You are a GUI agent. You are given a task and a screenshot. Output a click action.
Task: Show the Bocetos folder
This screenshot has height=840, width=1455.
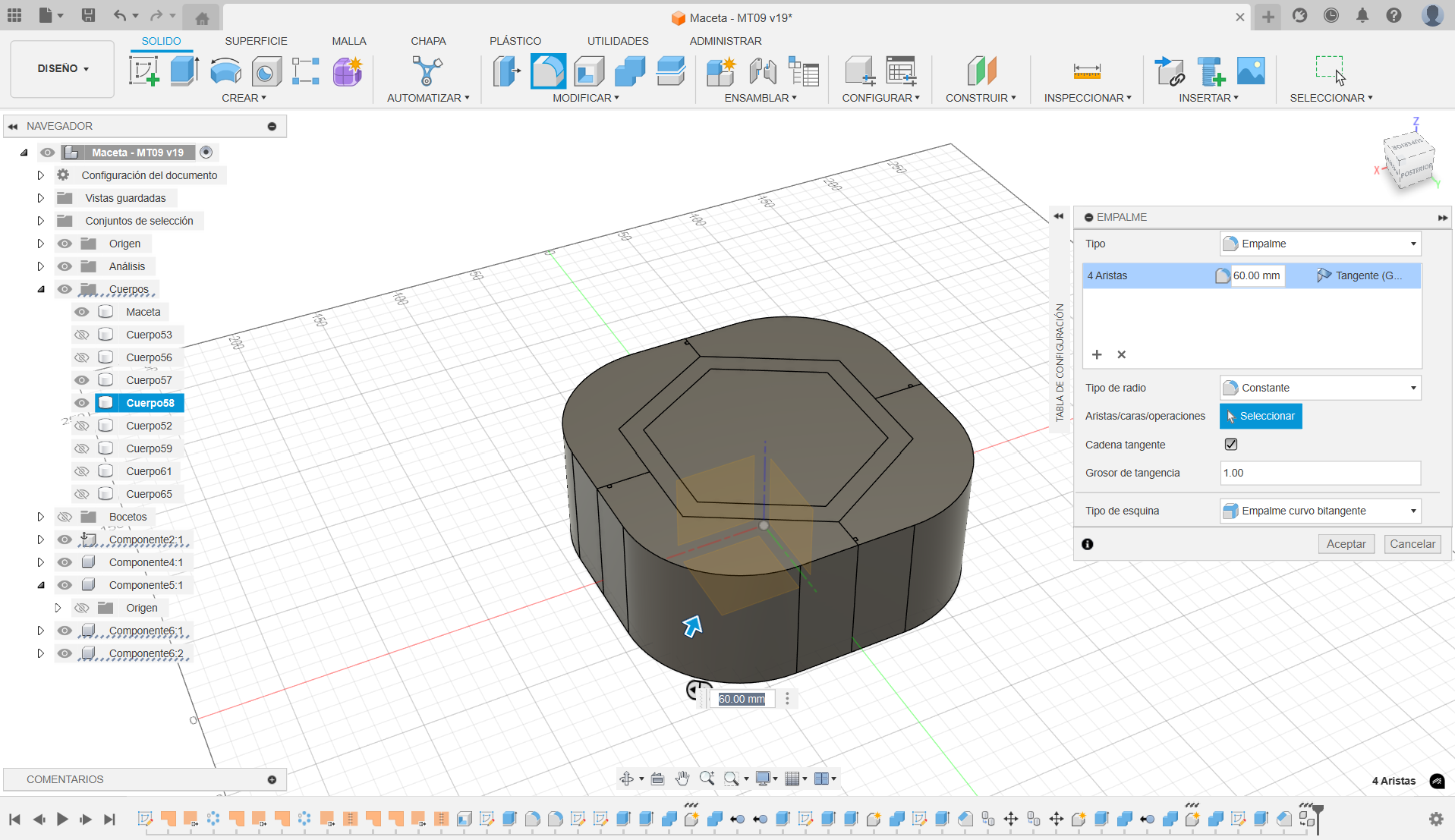(65, 517)
